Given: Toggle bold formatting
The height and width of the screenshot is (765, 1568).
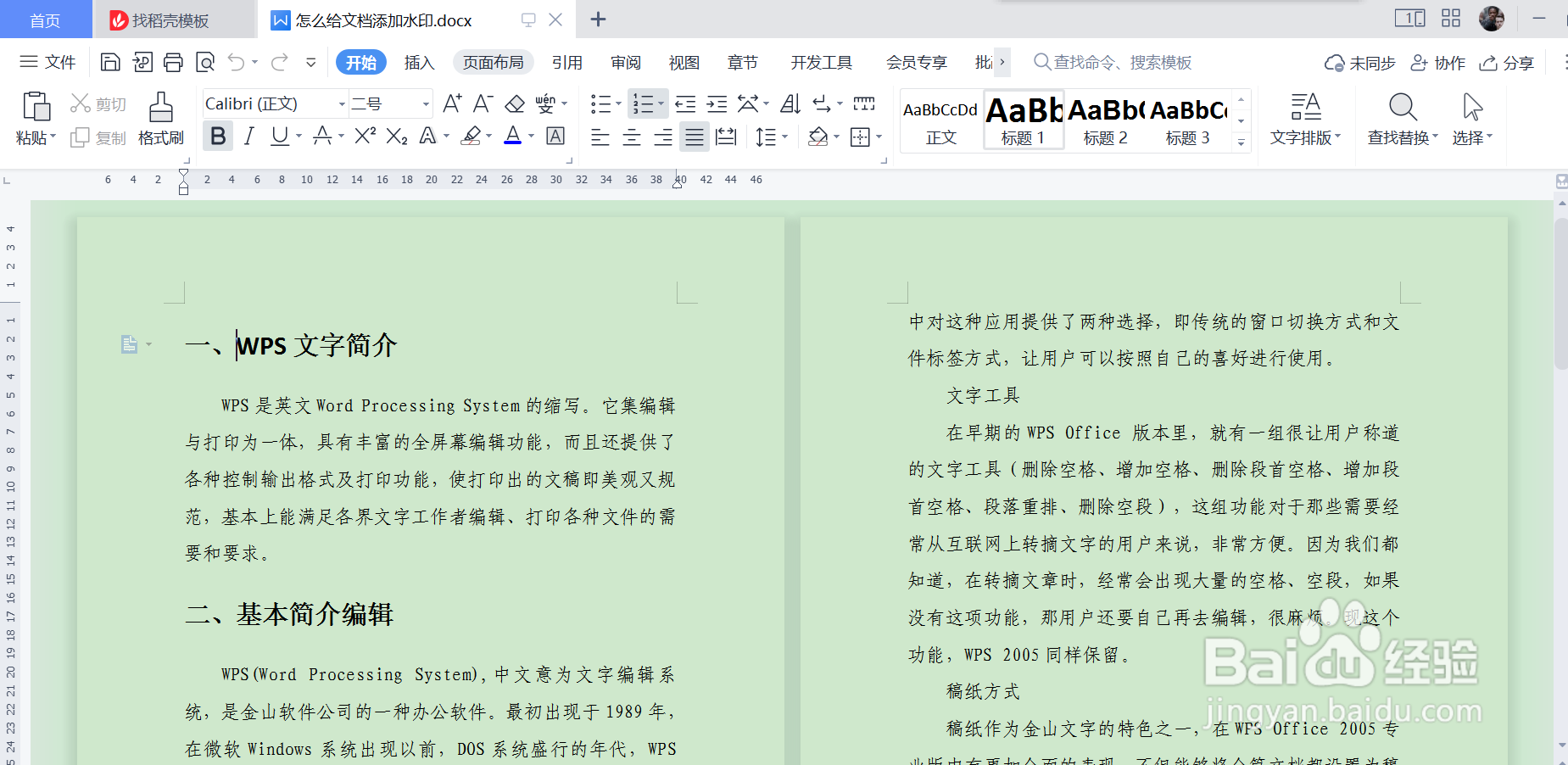Looking at the screenshot, I should [218, 136].
